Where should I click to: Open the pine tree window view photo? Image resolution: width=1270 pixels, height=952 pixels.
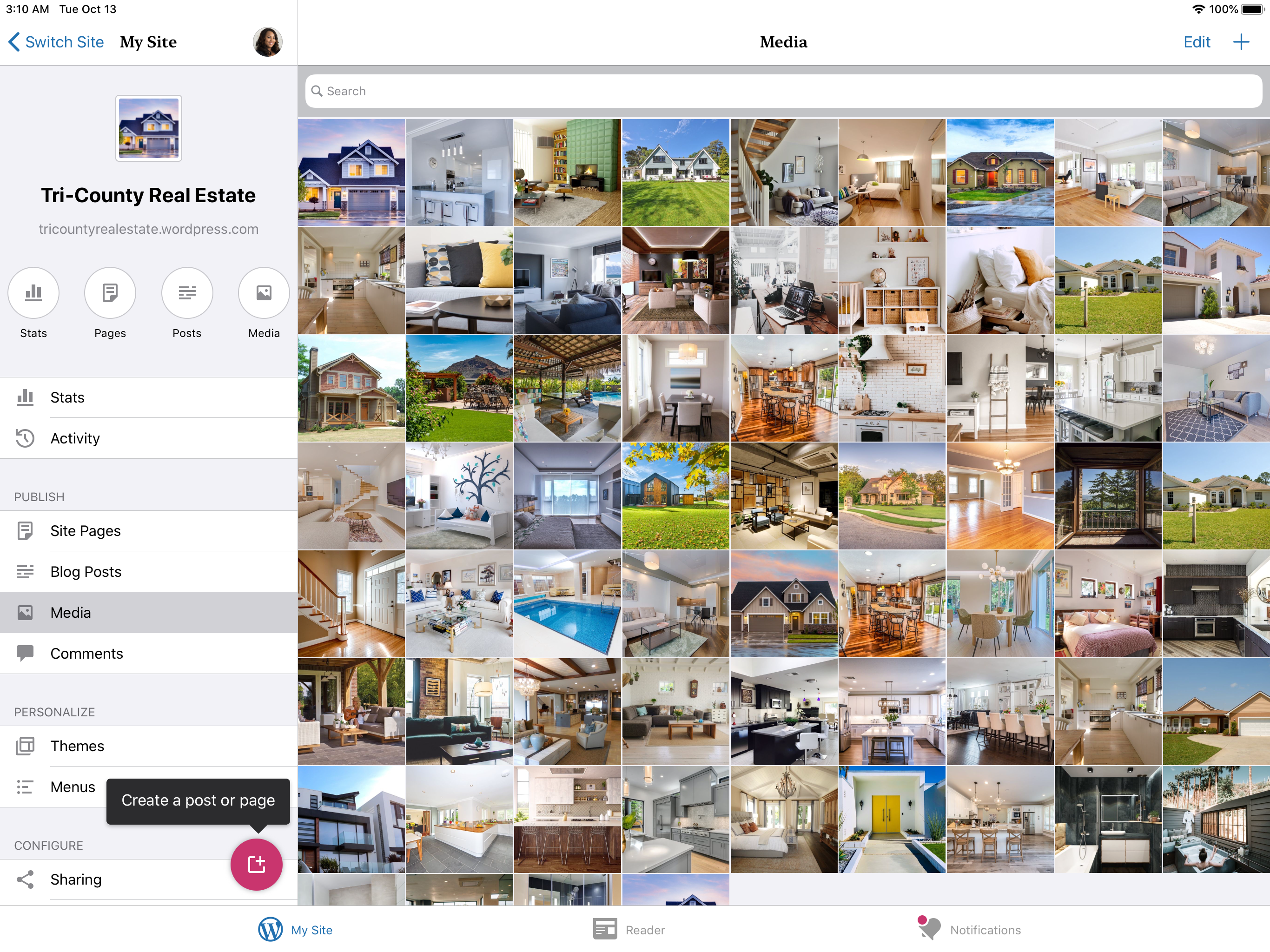point(1108,496)
